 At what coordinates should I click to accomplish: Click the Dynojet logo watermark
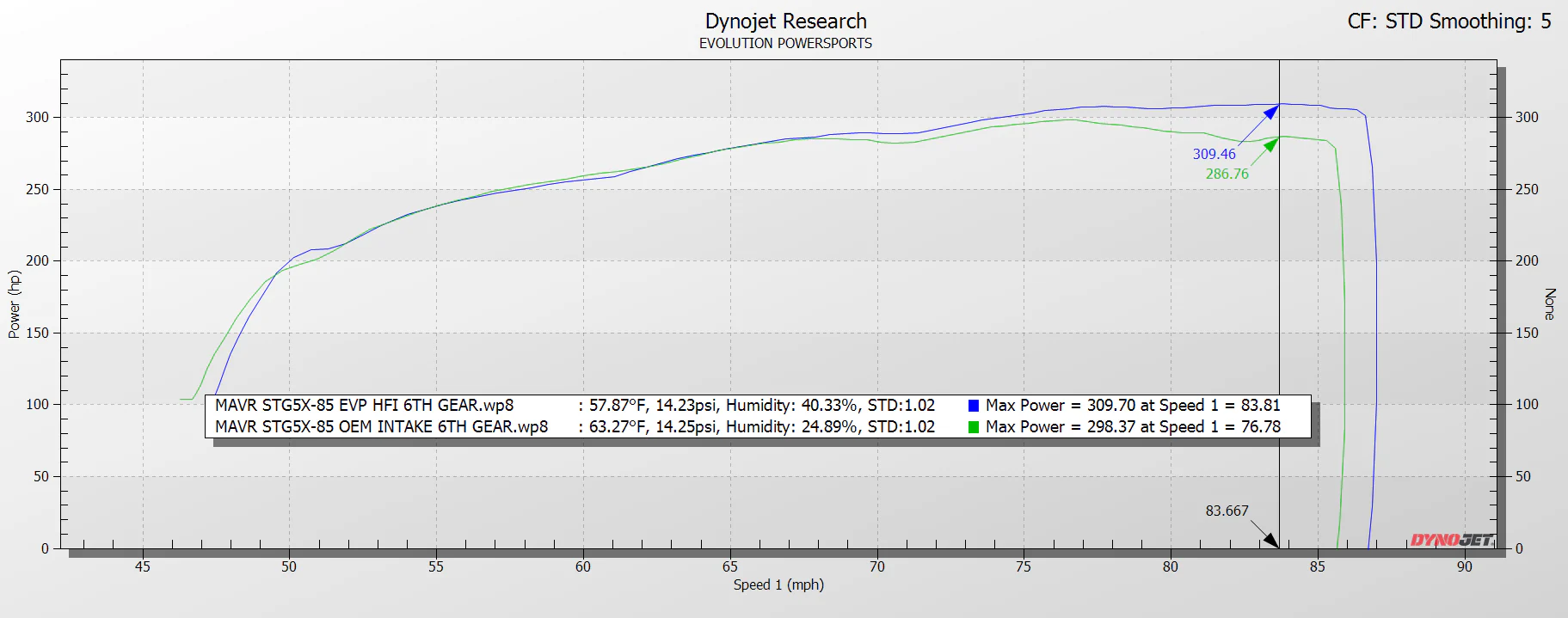tap(1451, 540)
